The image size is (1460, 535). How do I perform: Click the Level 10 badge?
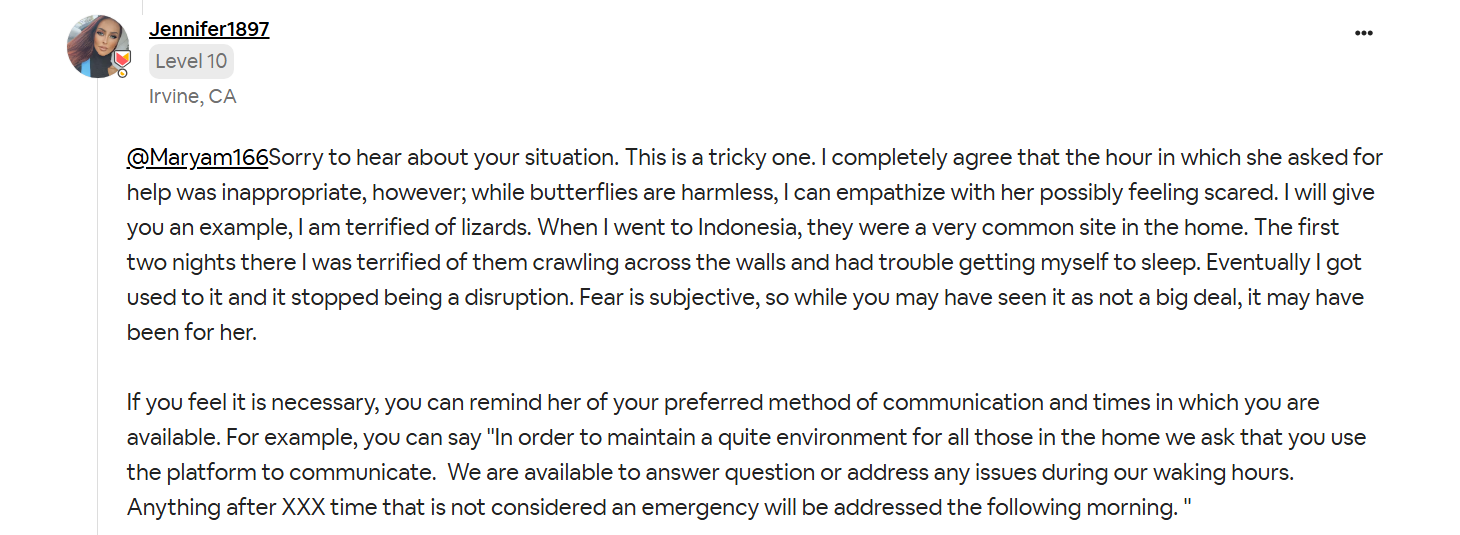(x=191, y=62)
